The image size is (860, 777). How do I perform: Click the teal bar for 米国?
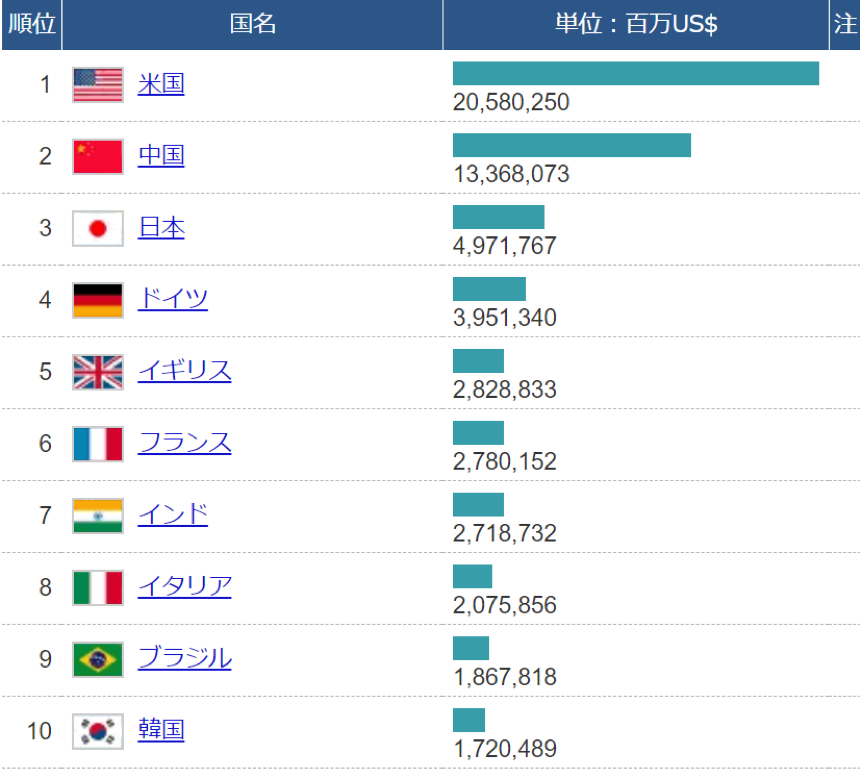point(635,73)
